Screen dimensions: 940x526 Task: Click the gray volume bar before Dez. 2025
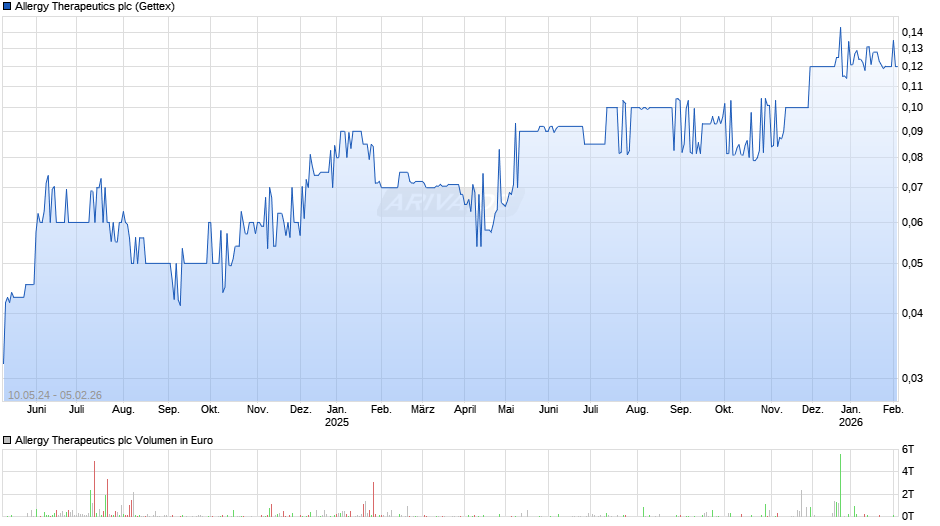point(802,504)
